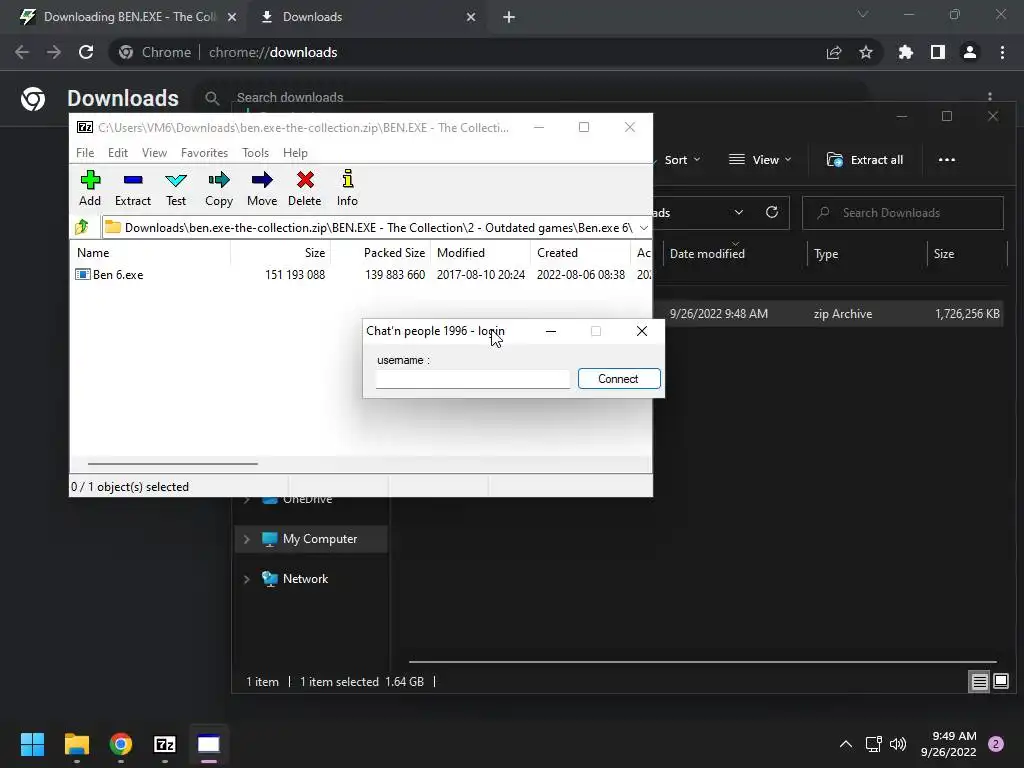1024x768 pixels.
Task: Go up one folder level in 7-Zip
Action: [82, 227]
